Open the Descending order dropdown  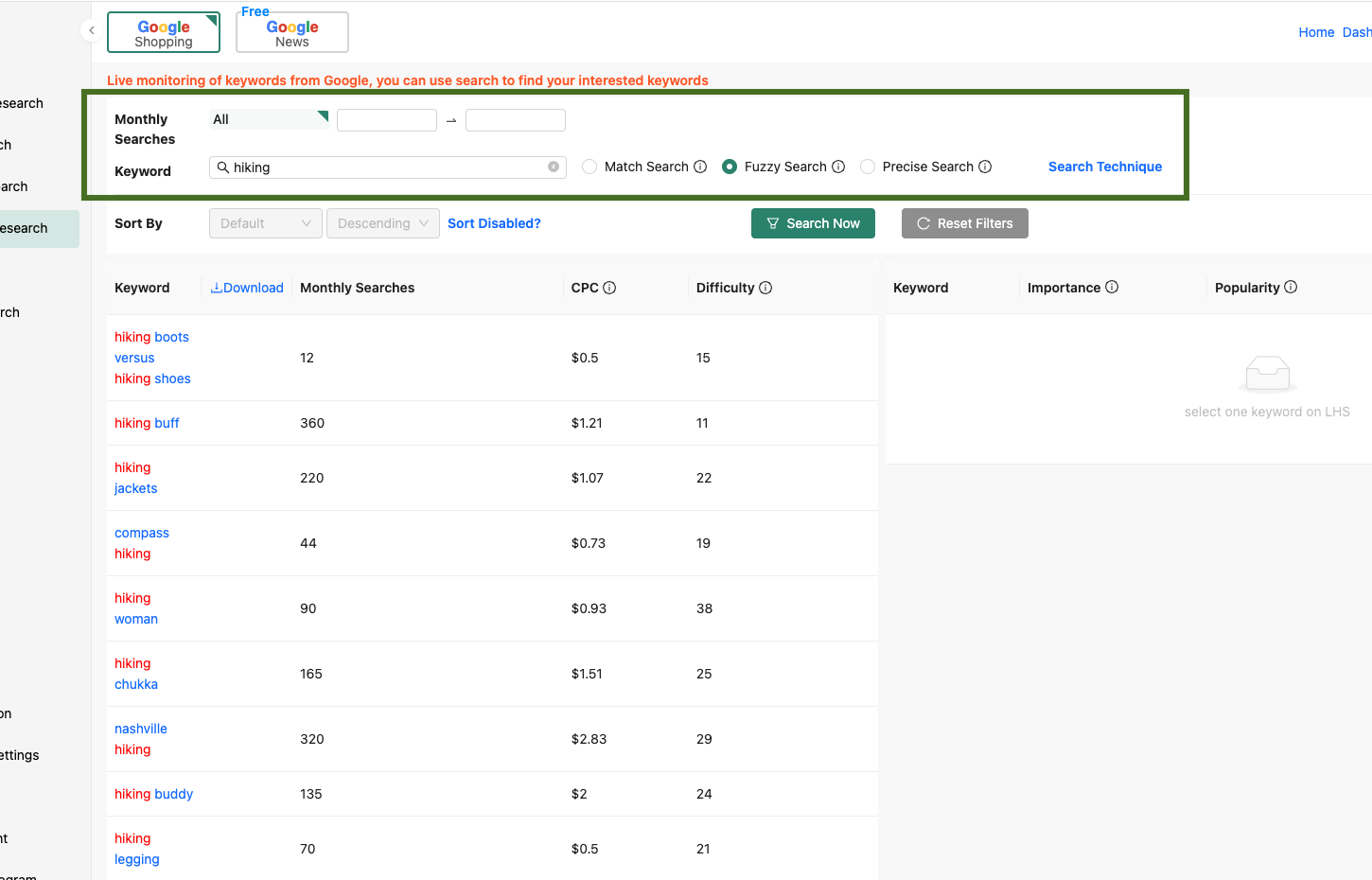(382, 223)
